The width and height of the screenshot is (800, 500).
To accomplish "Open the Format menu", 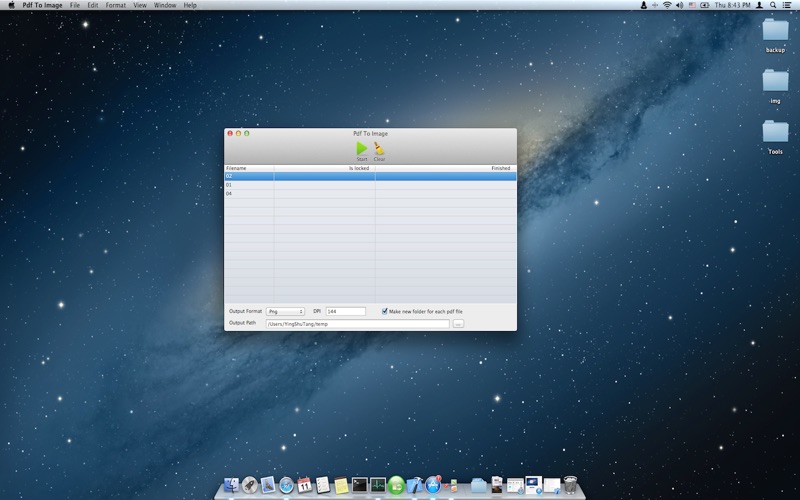I will pos(116,5).
